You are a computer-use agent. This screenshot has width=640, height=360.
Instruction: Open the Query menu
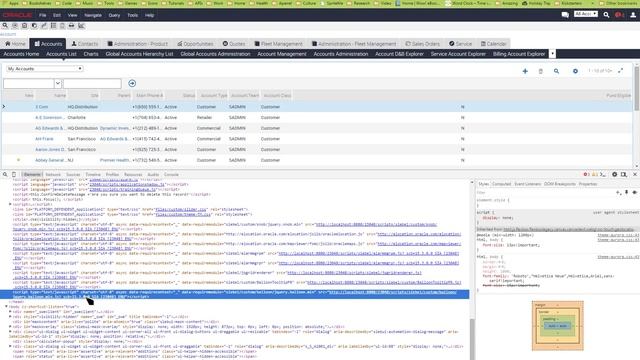(114, 15)
